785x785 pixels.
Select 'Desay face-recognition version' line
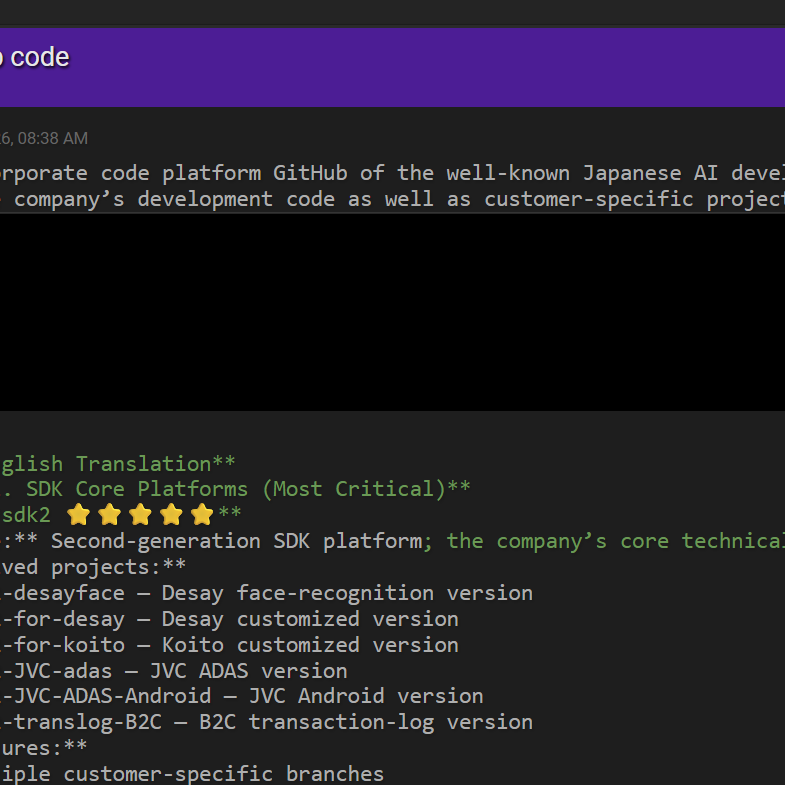347,593
